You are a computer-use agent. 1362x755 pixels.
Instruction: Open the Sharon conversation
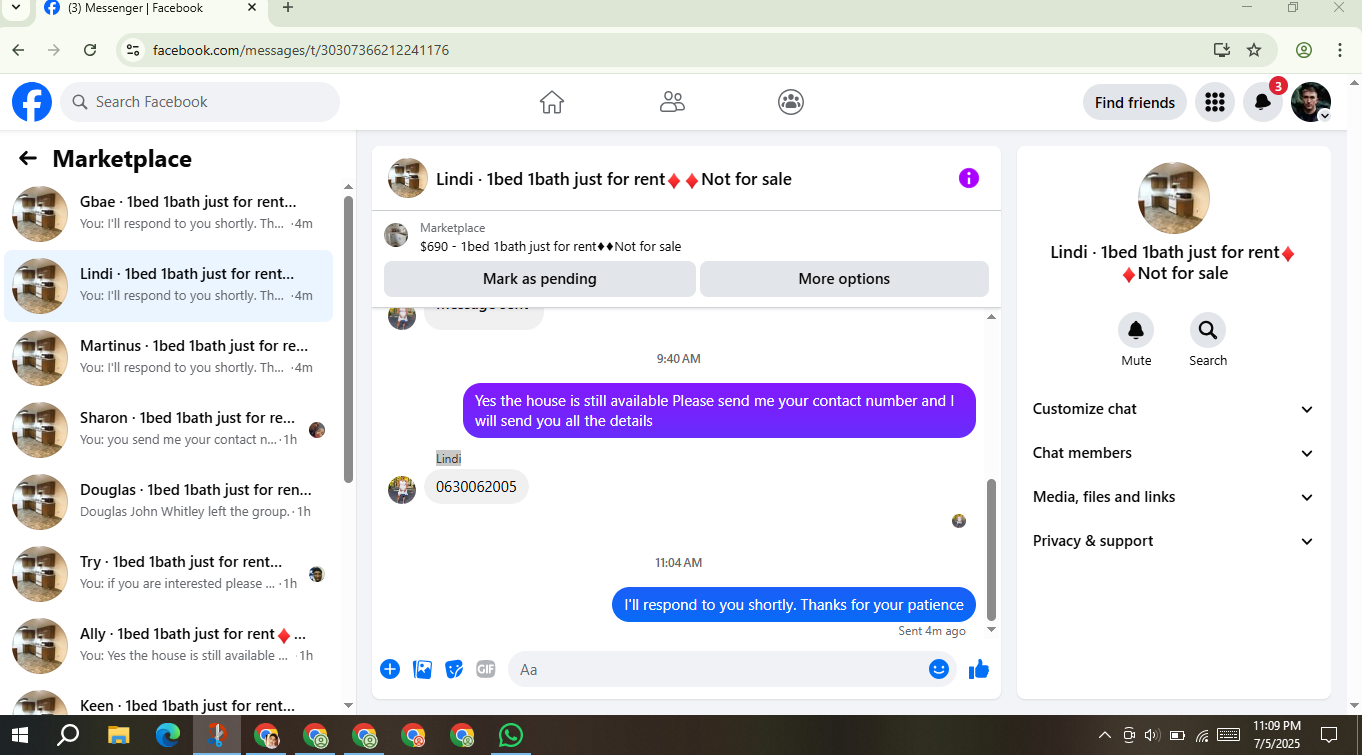[168, 429]
